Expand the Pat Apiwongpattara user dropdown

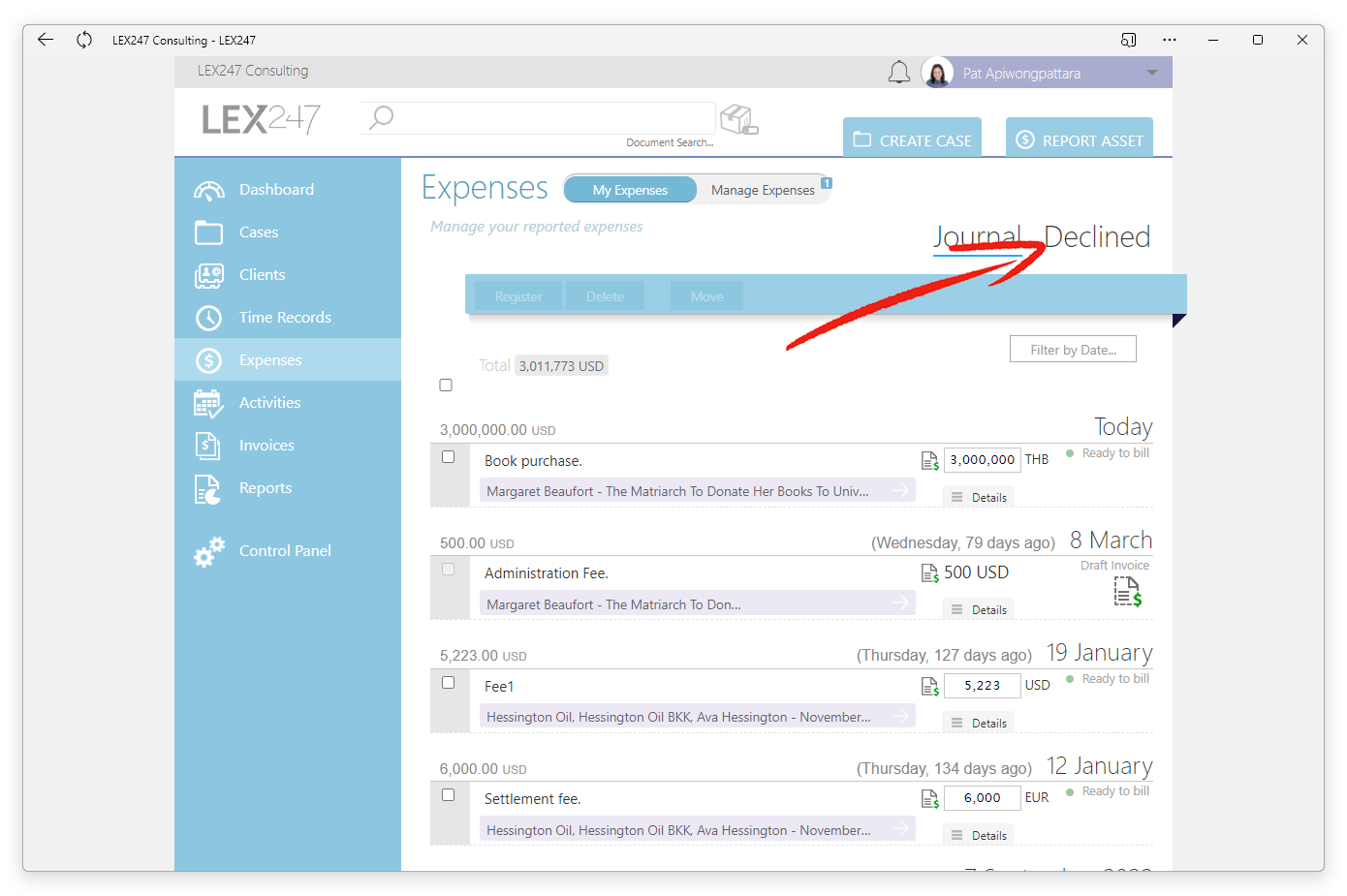pyautogui.click(x=1152, y=73)
